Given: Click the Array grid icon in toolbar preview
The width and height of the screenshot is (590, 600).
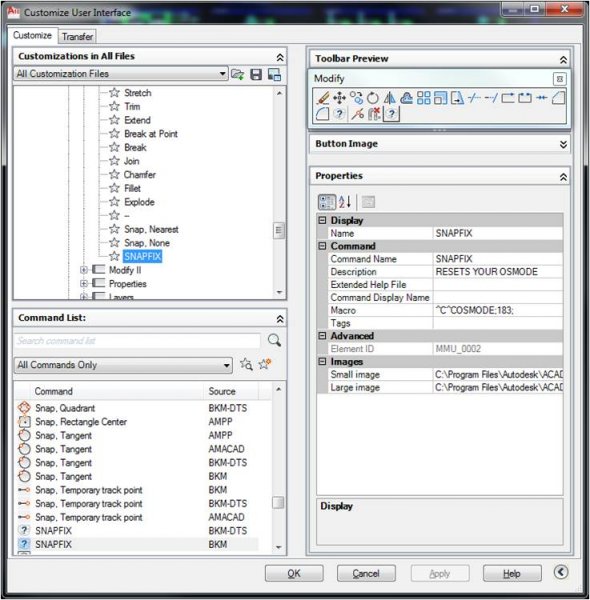Looking at the screenshot, I should click(424, 98).
